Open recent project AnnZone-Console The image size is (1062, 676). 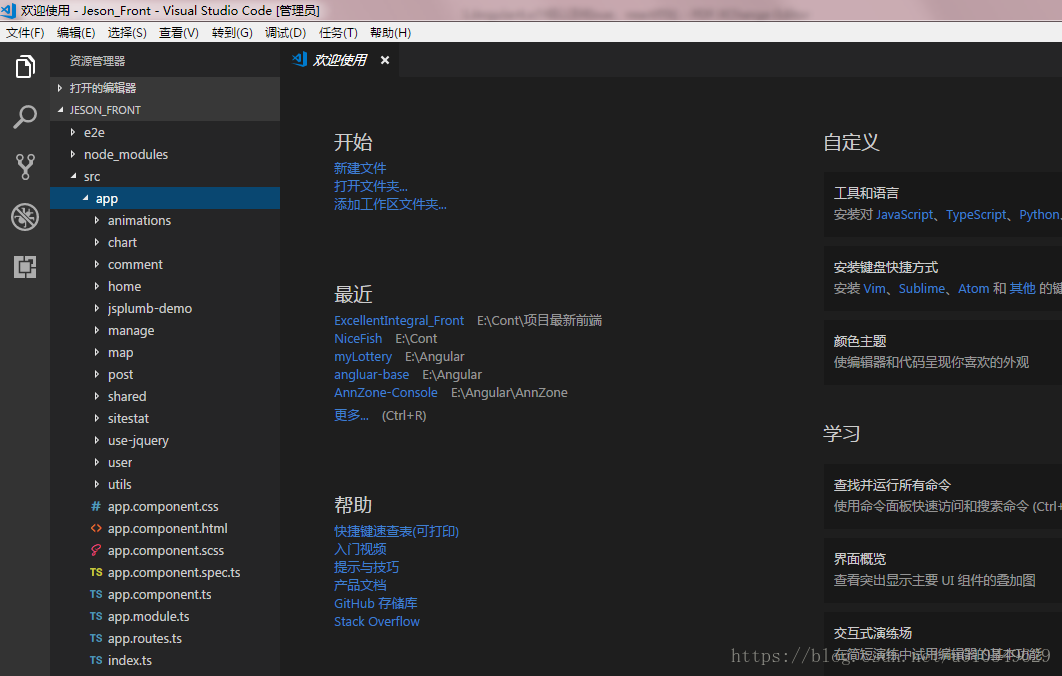[386, 393]
